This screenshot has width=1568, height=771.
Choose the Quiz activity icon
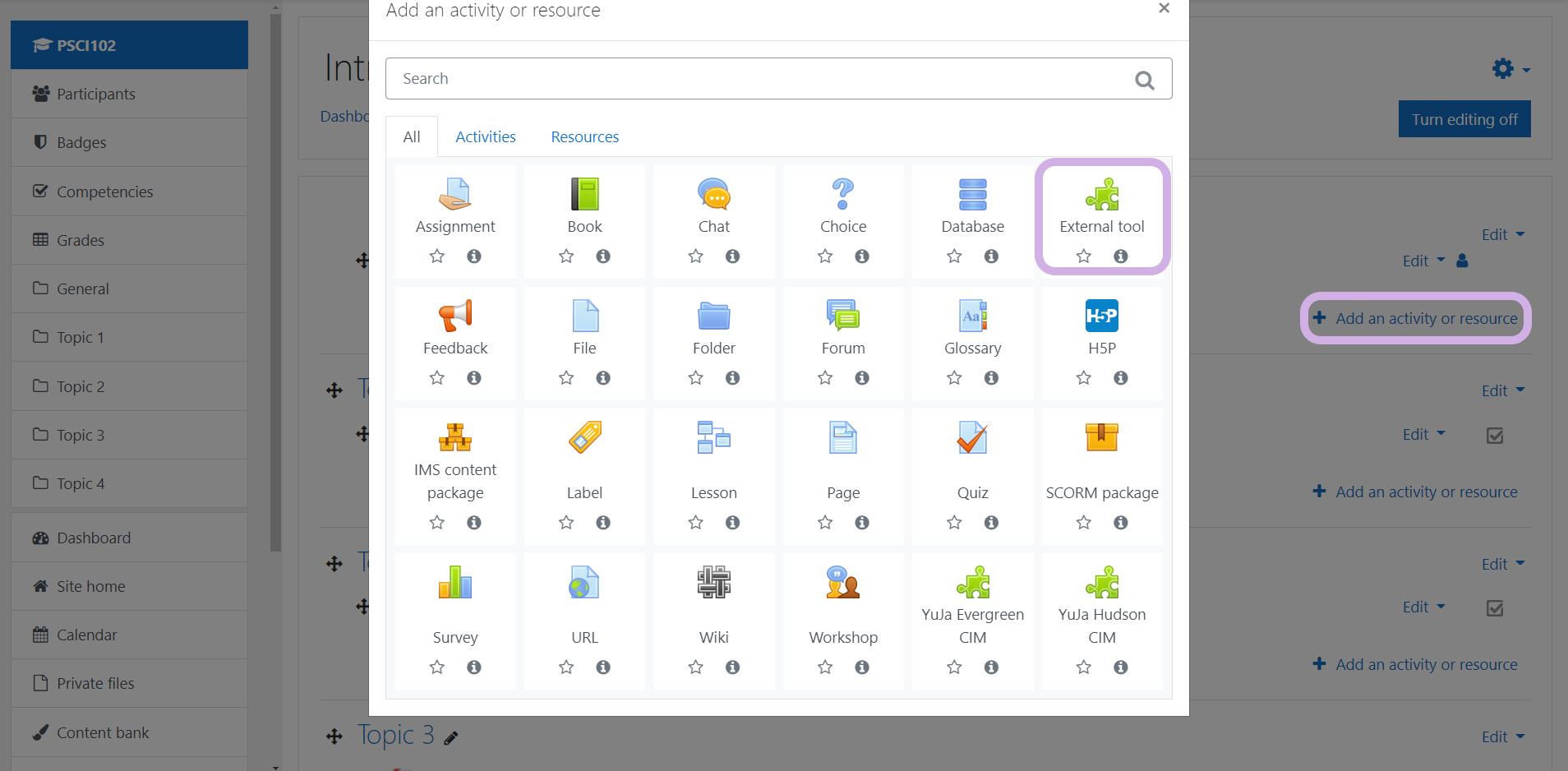tap(972, 438)
